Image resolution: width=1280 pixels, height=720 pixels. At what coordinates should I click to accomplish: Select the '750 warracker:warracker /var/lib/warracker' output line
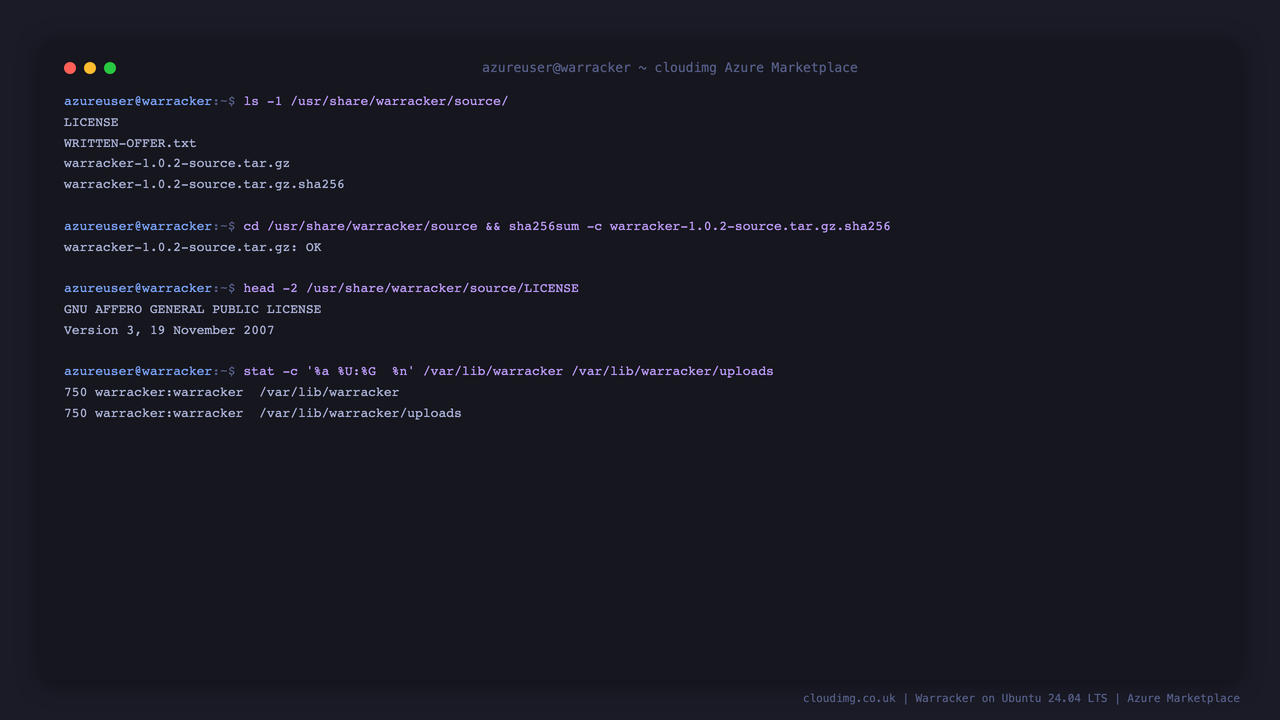tap(232, 392)
